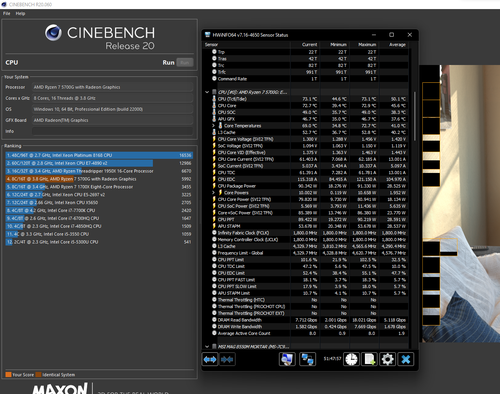
Task: Click lightning icon beside APU STAPM
Action: [x=214, y=226]
